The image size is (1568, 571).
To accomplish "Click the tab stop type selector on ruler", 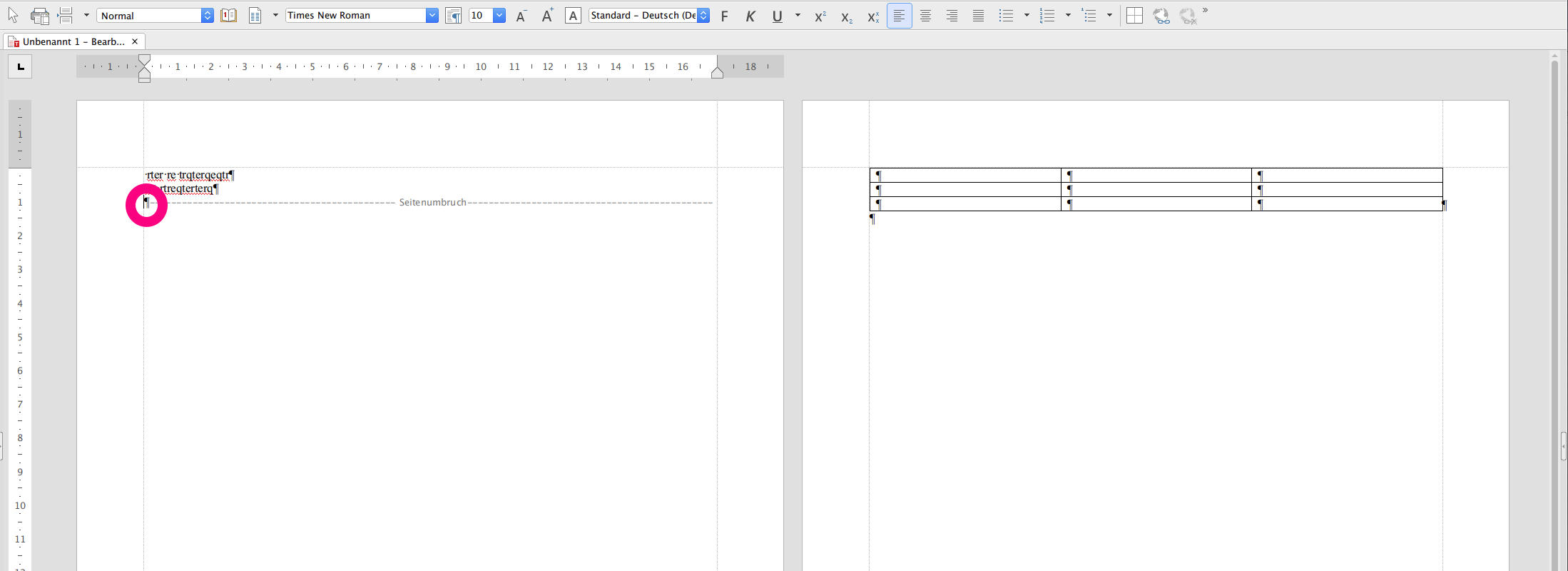I will click(x=20, y=67).
